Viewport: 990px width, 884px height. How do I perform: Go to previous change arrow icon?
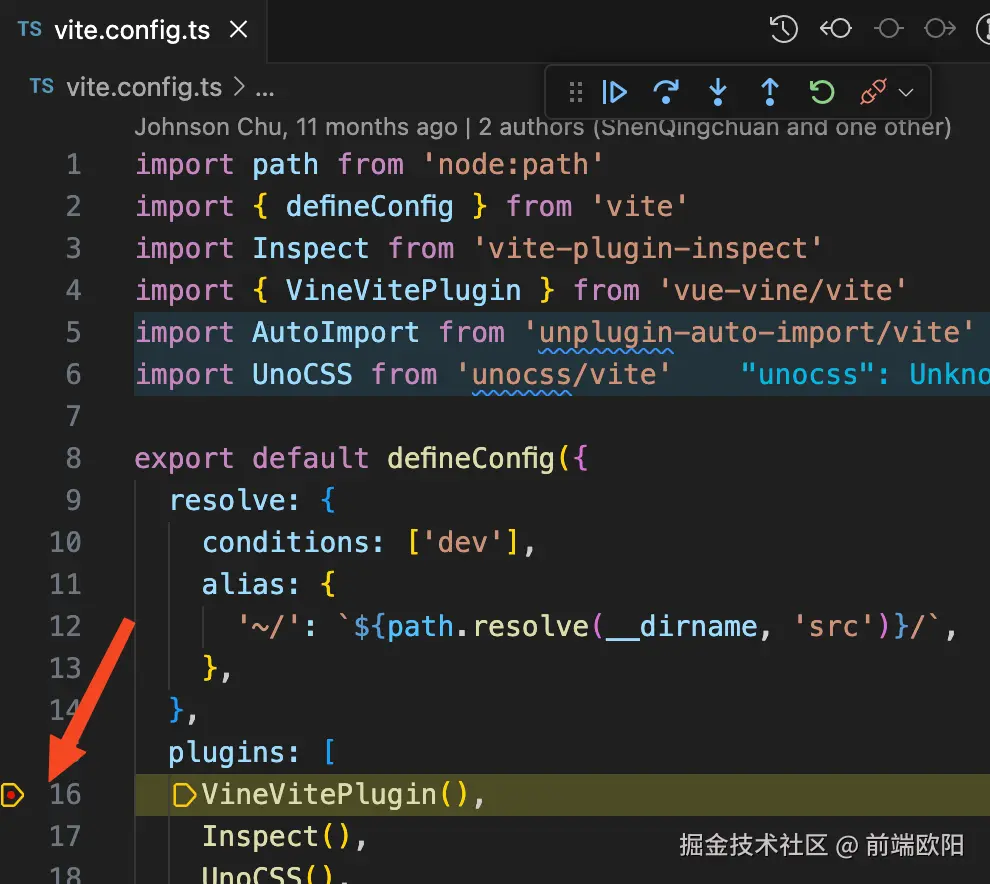[x=835, y=28]
